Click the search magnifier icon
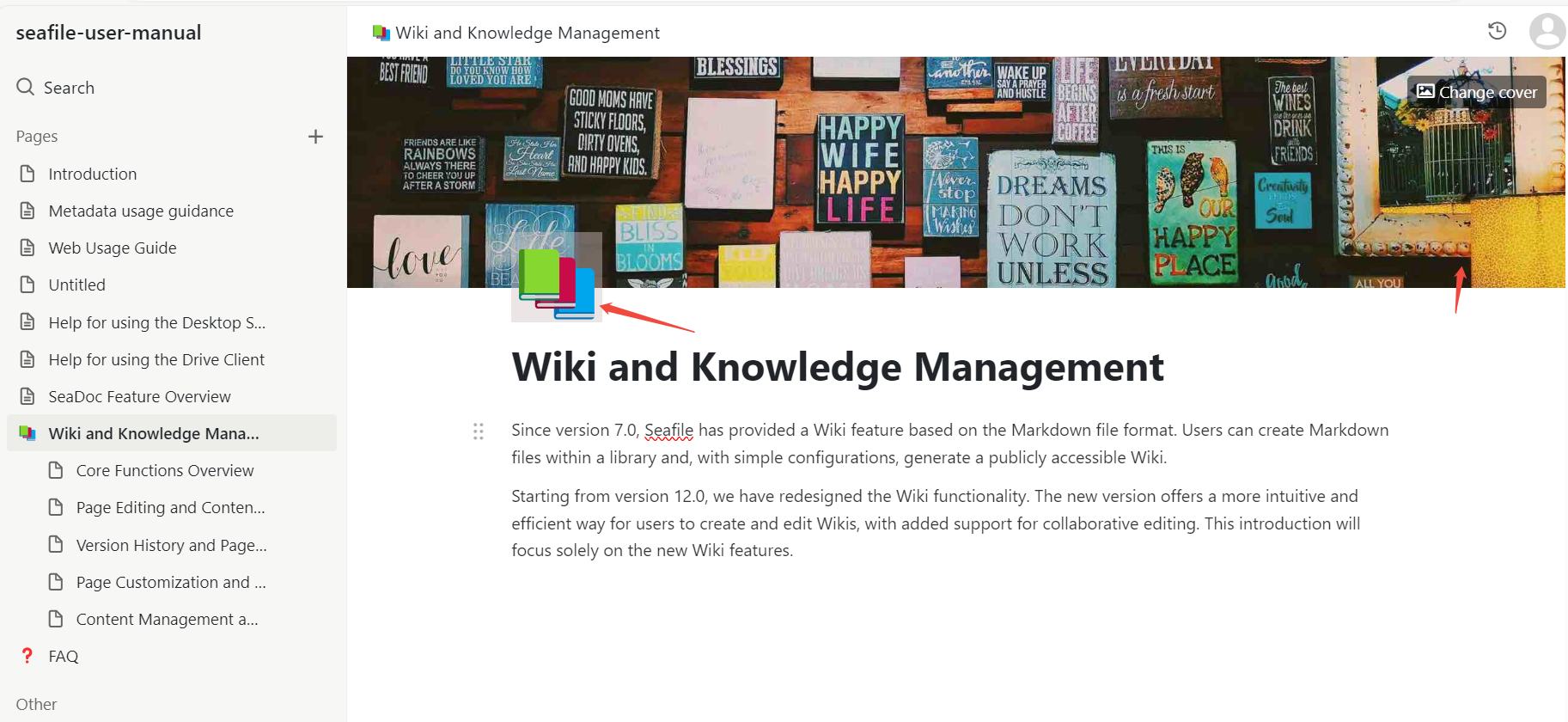Viewport: 1568px width, 722px height. tap(26, 87)
